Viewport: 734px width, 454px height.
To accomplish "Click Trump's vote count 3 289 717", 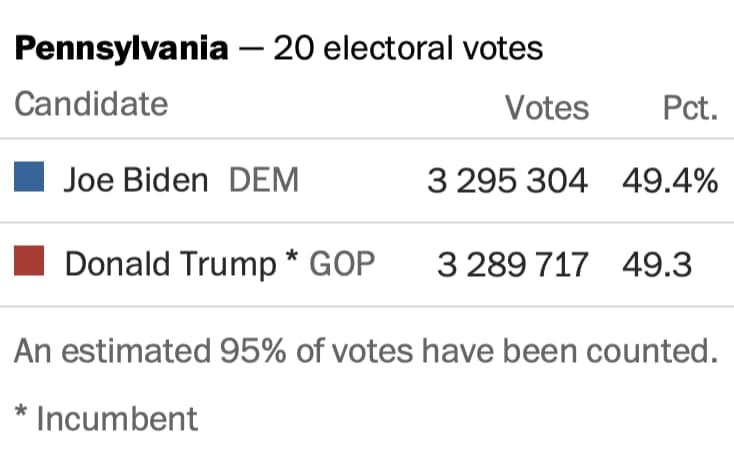I will [512, 265].
